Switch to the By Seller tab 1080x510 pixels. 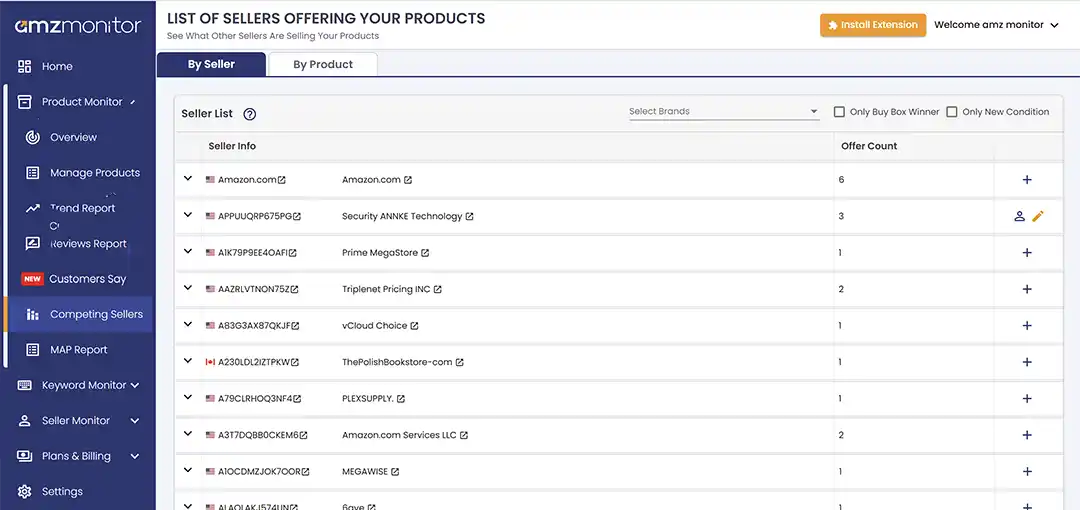211,64
